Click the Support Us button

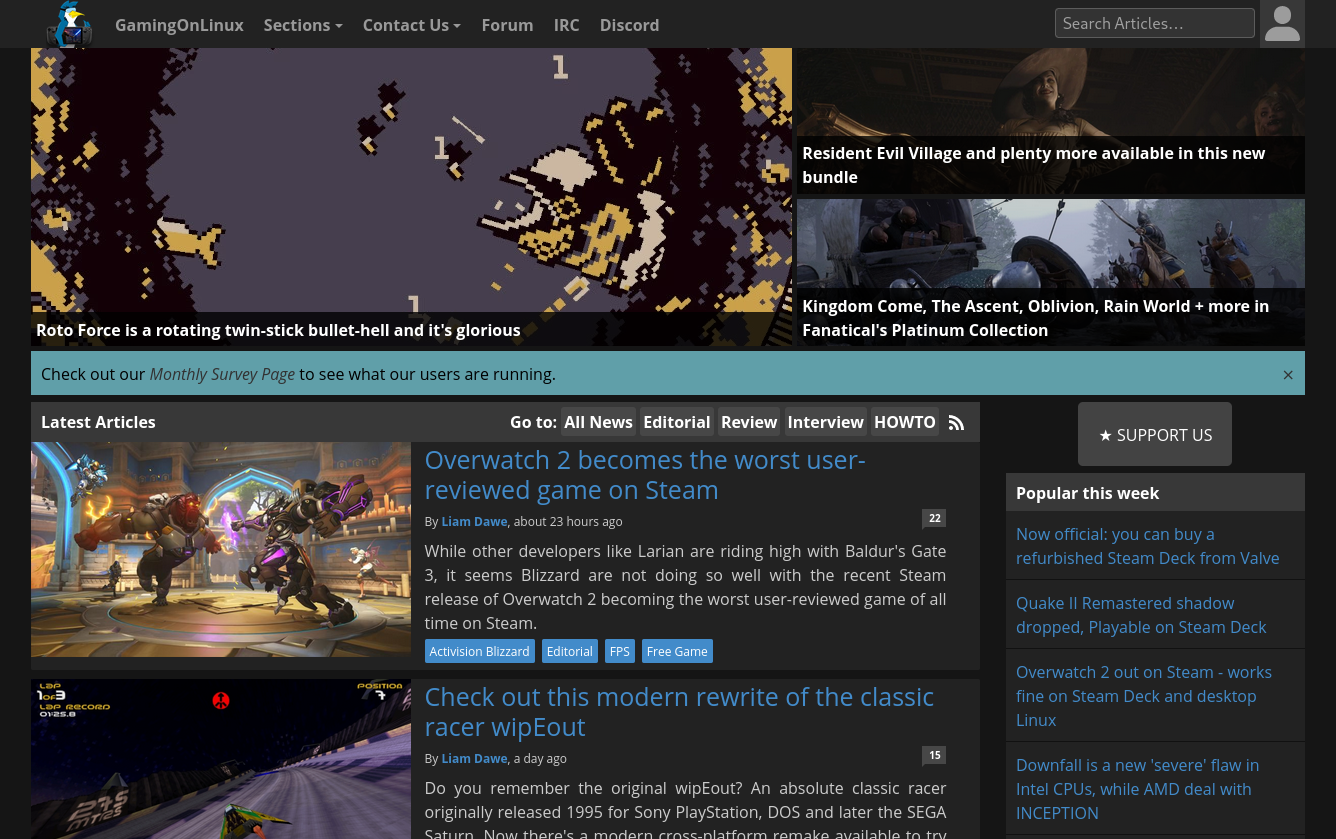click(x=1155, y=435)
